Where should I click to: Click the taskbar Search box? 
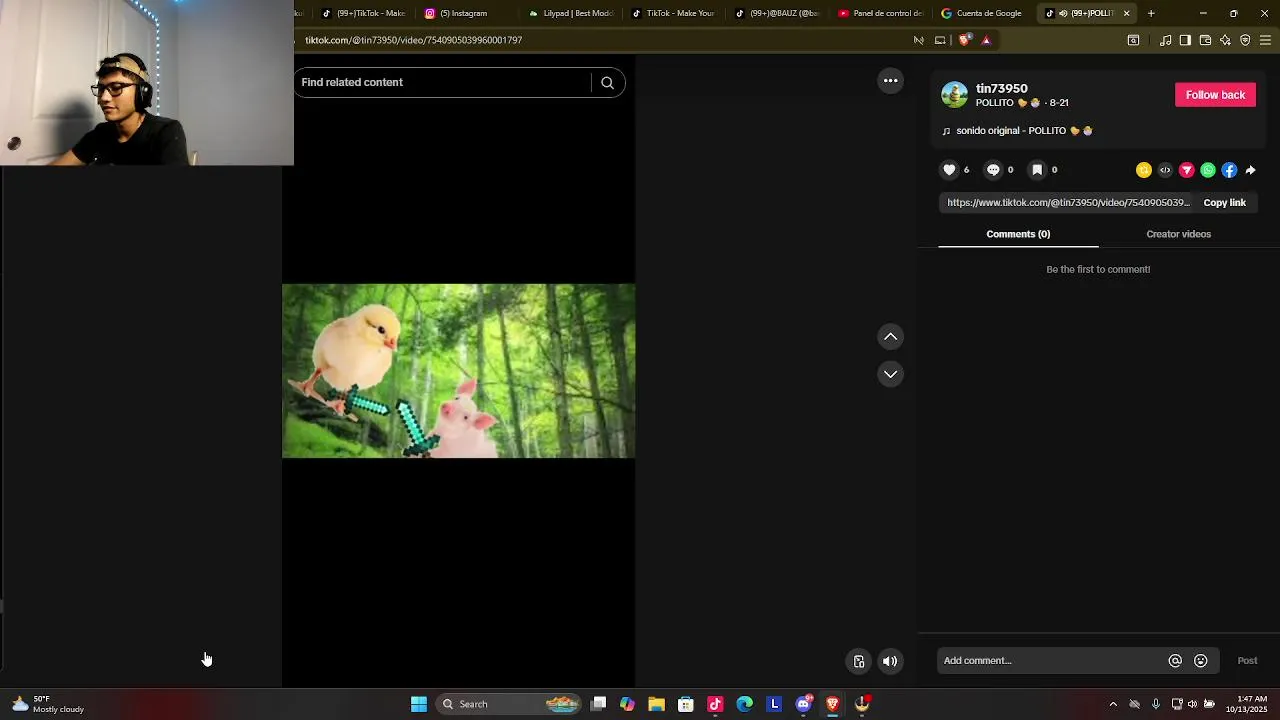tap(509, 704)
